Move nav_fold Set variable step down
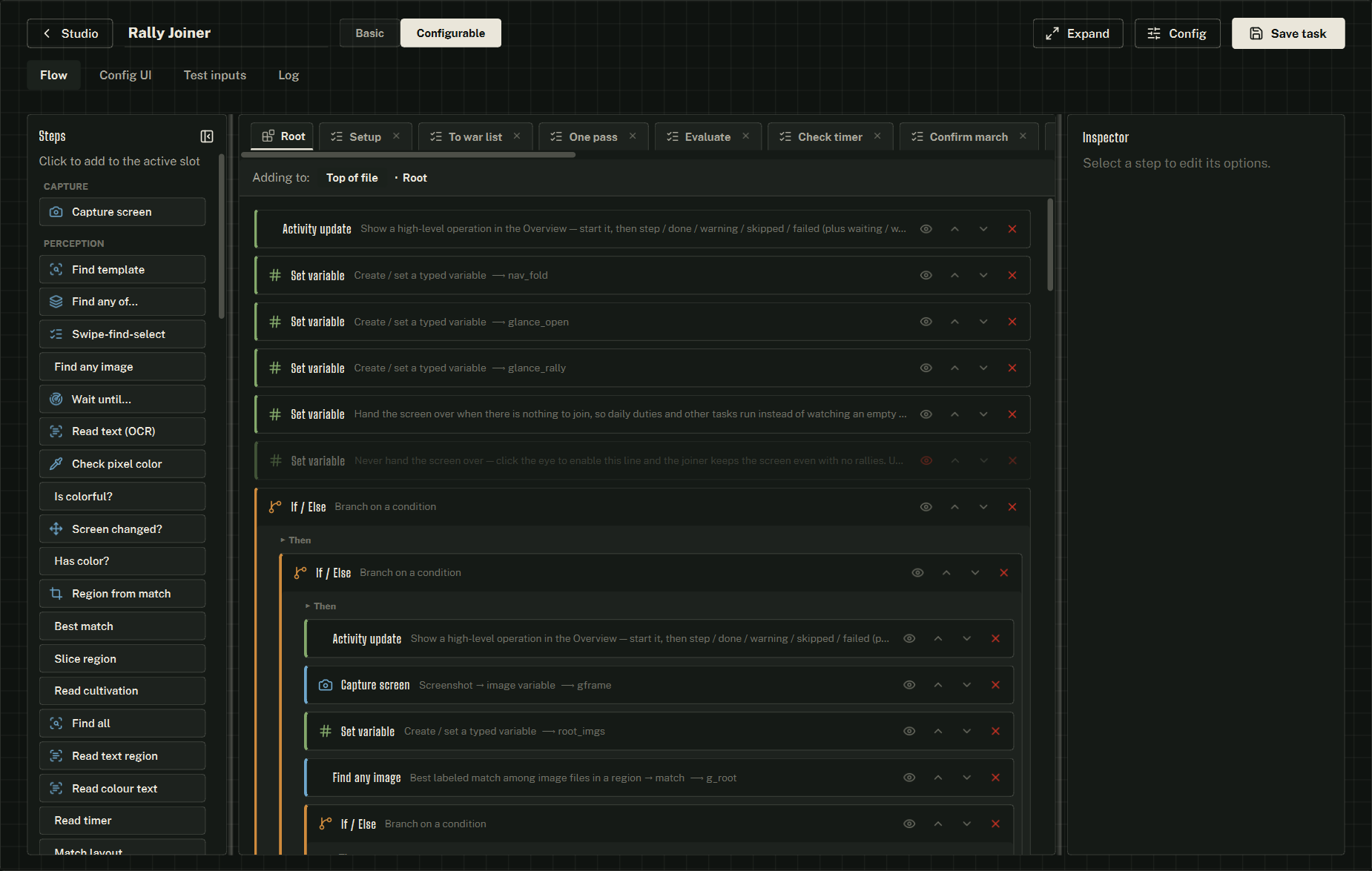The width and height of the screenshot is (1372, 871). click(x=983, y=275)
